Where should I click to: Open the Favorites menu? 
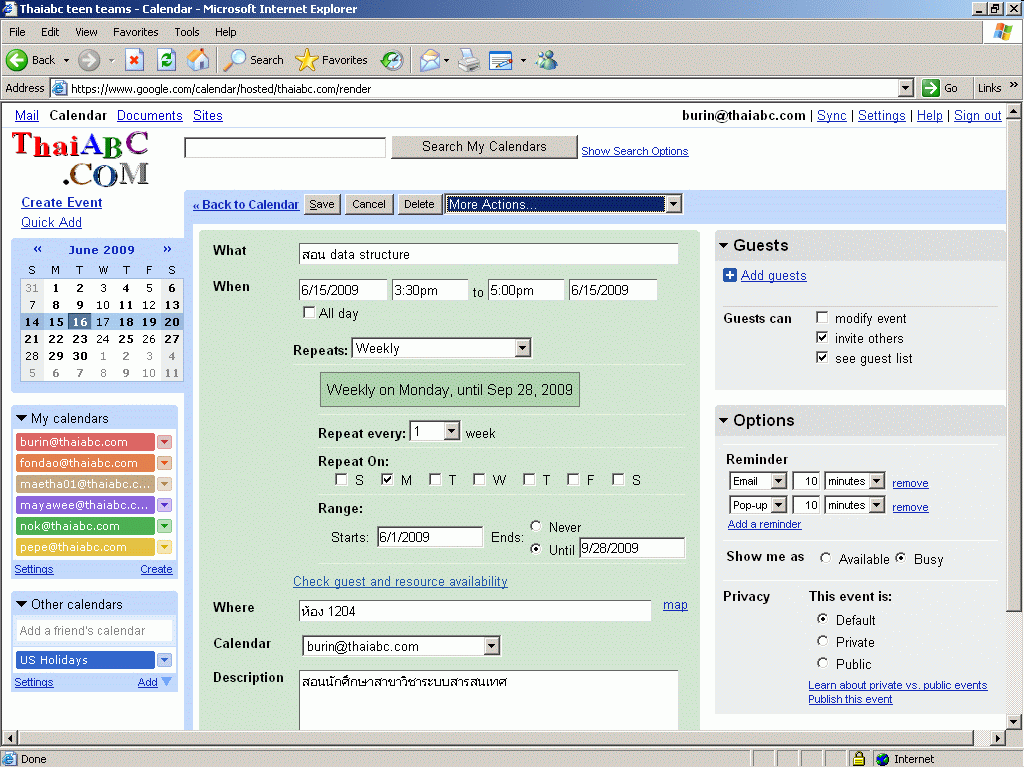coord(135,32)
